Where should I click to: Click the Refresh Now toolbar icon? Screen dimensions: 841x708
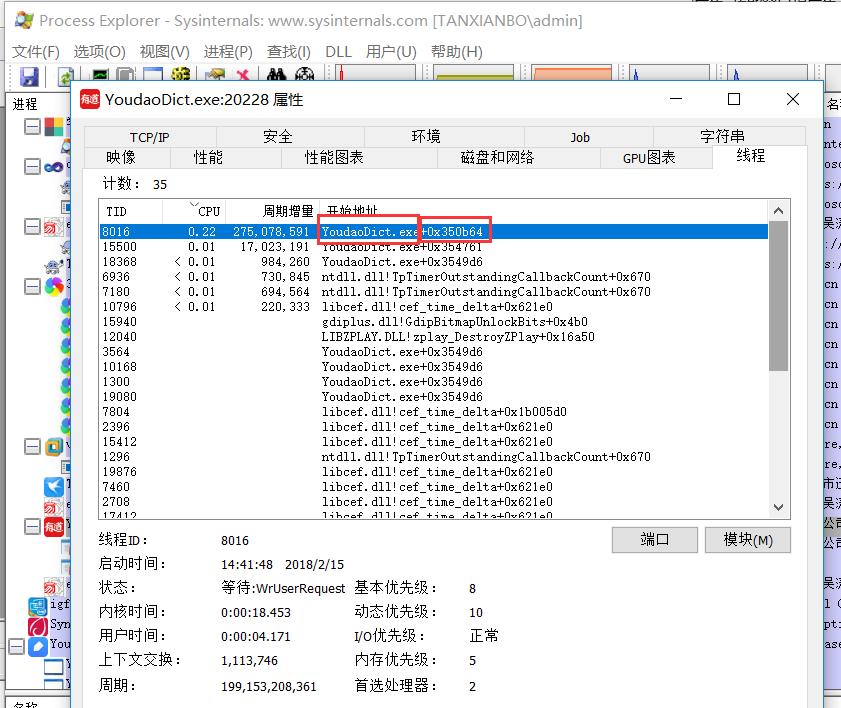coord(65,76)
